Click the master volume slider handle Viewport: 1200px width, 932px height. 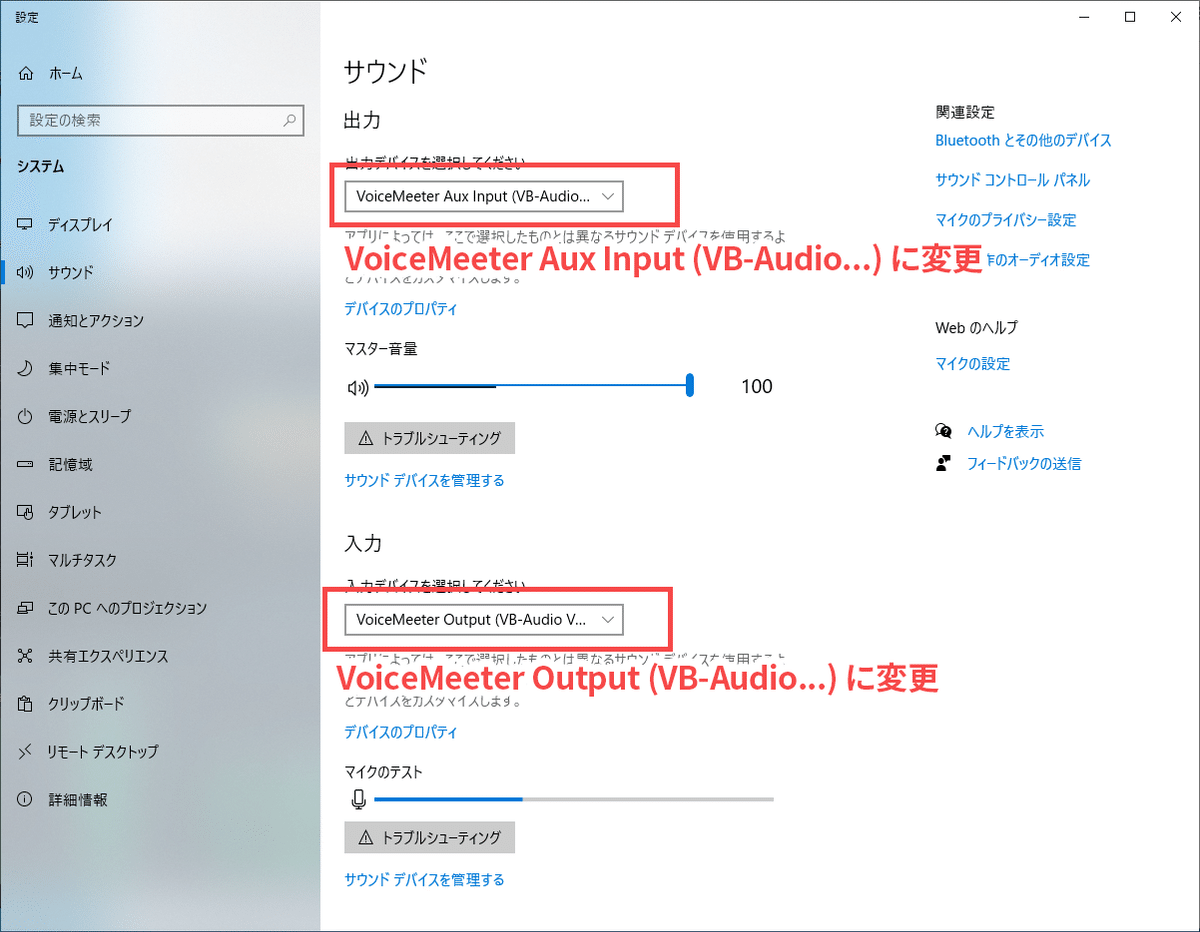(690, 386)
